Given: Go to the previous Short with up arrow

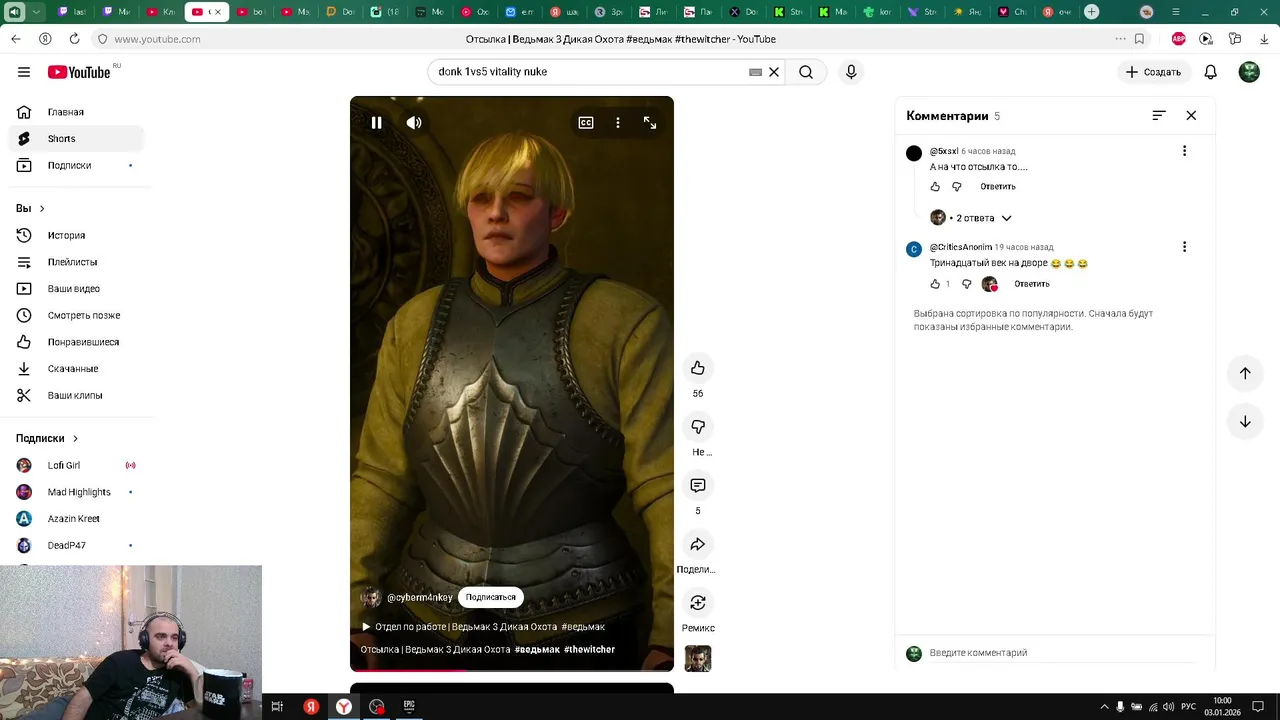Looking at the screenshot, I should coord(1245,373).
